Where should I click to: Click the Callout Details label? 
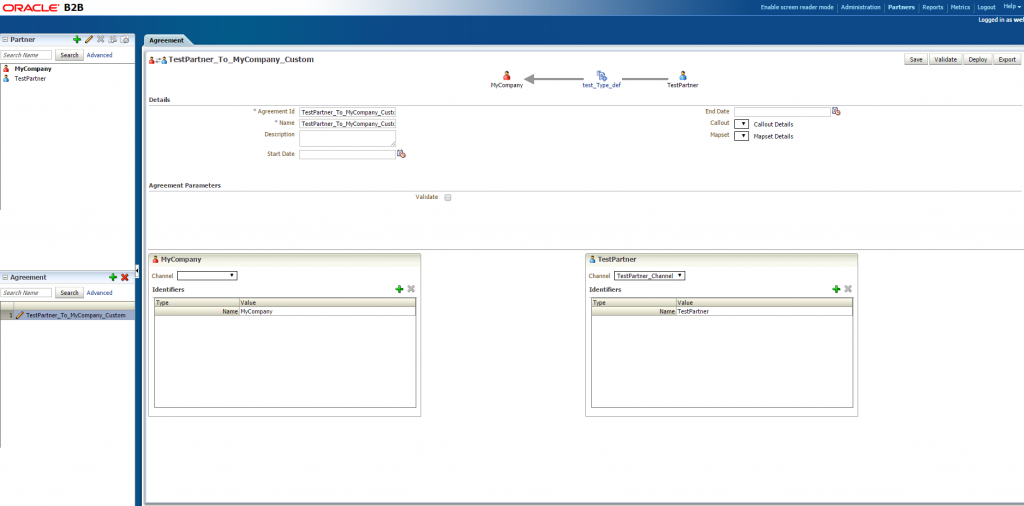(773, 124)
